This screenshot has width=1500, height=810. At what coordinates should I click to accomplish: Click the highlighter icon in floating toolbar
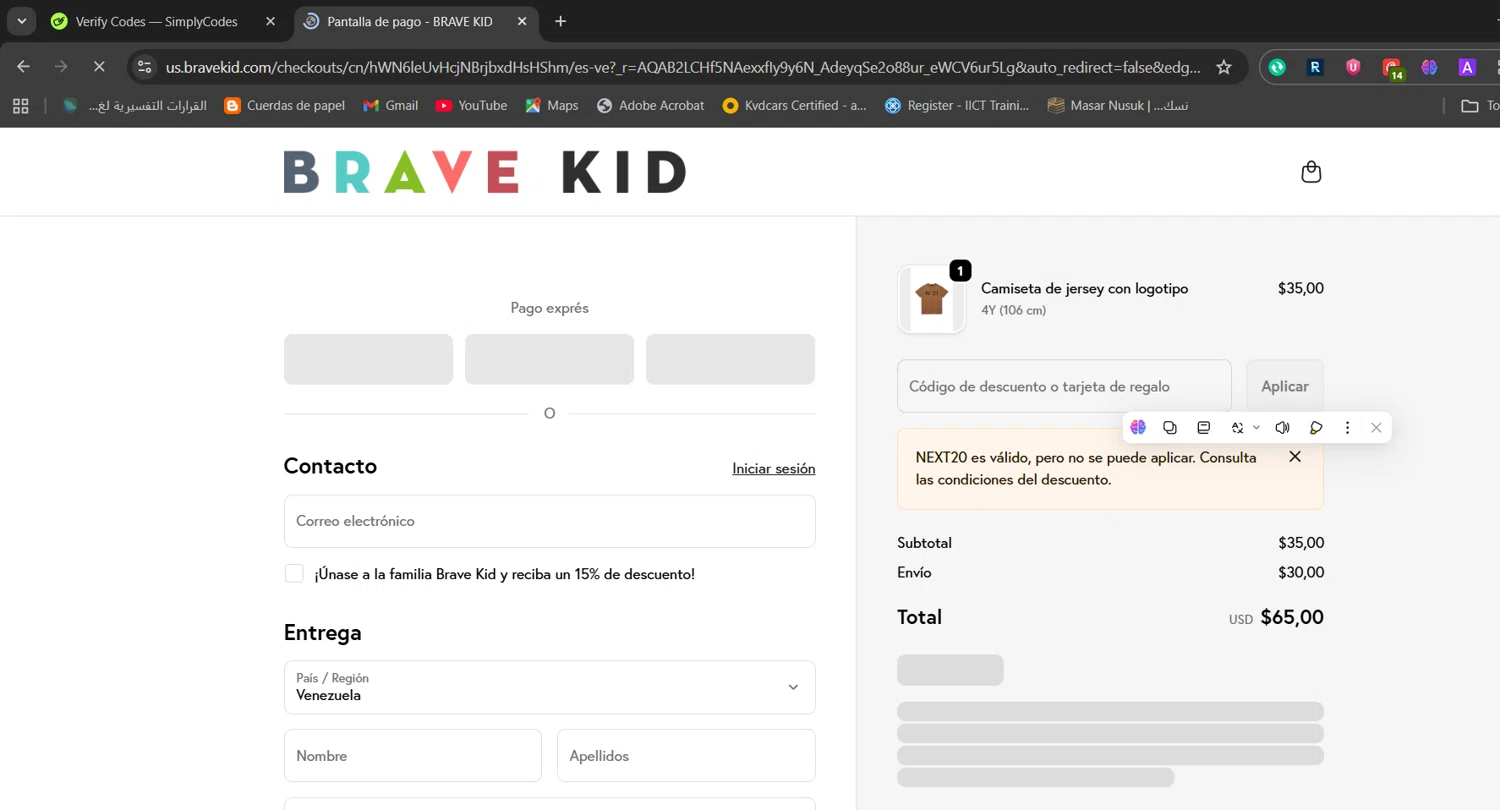[x=1316, y=428]
